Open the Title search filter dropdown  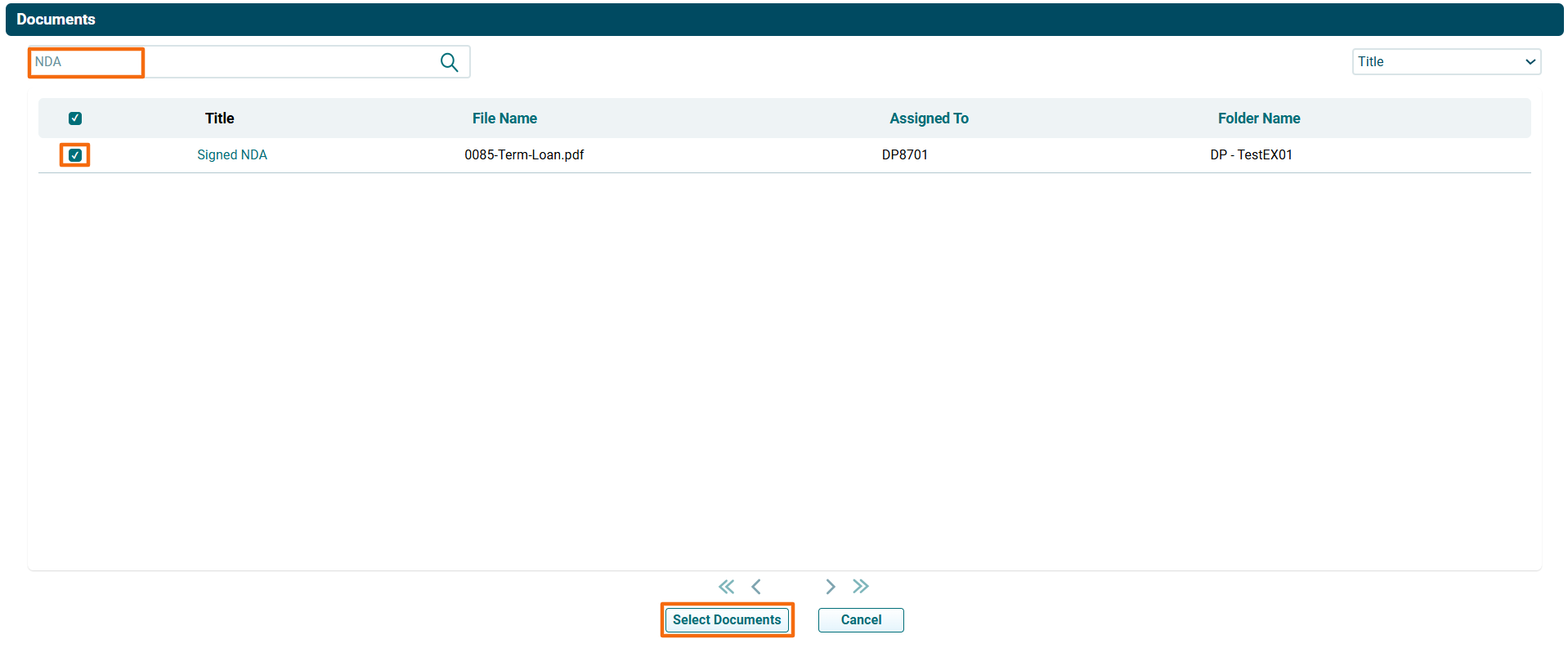[x=1445, y=62]
